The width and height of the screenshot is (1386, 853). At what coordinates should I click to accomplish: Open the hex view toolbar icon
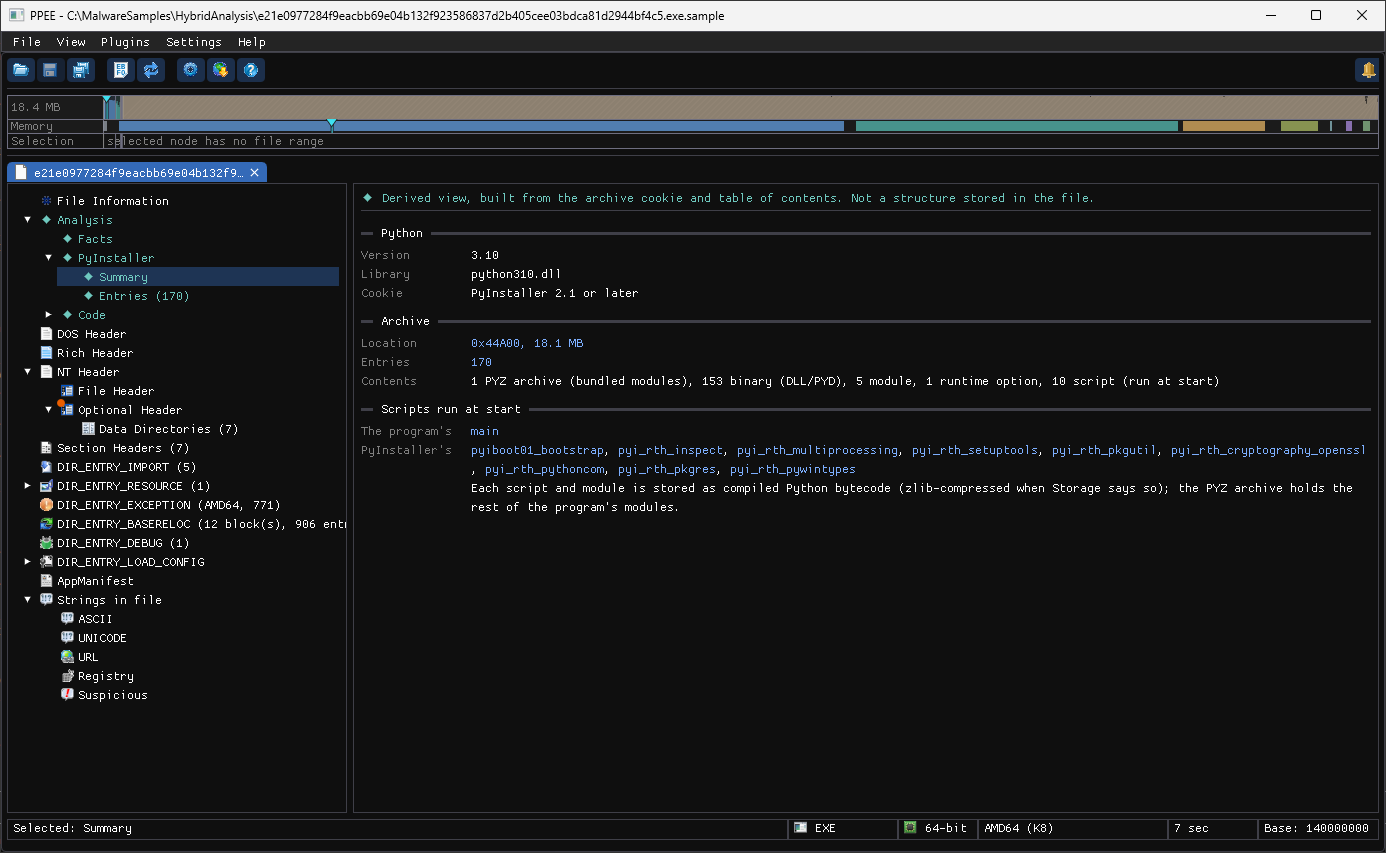pyautogui.click(x=121, y=70)
